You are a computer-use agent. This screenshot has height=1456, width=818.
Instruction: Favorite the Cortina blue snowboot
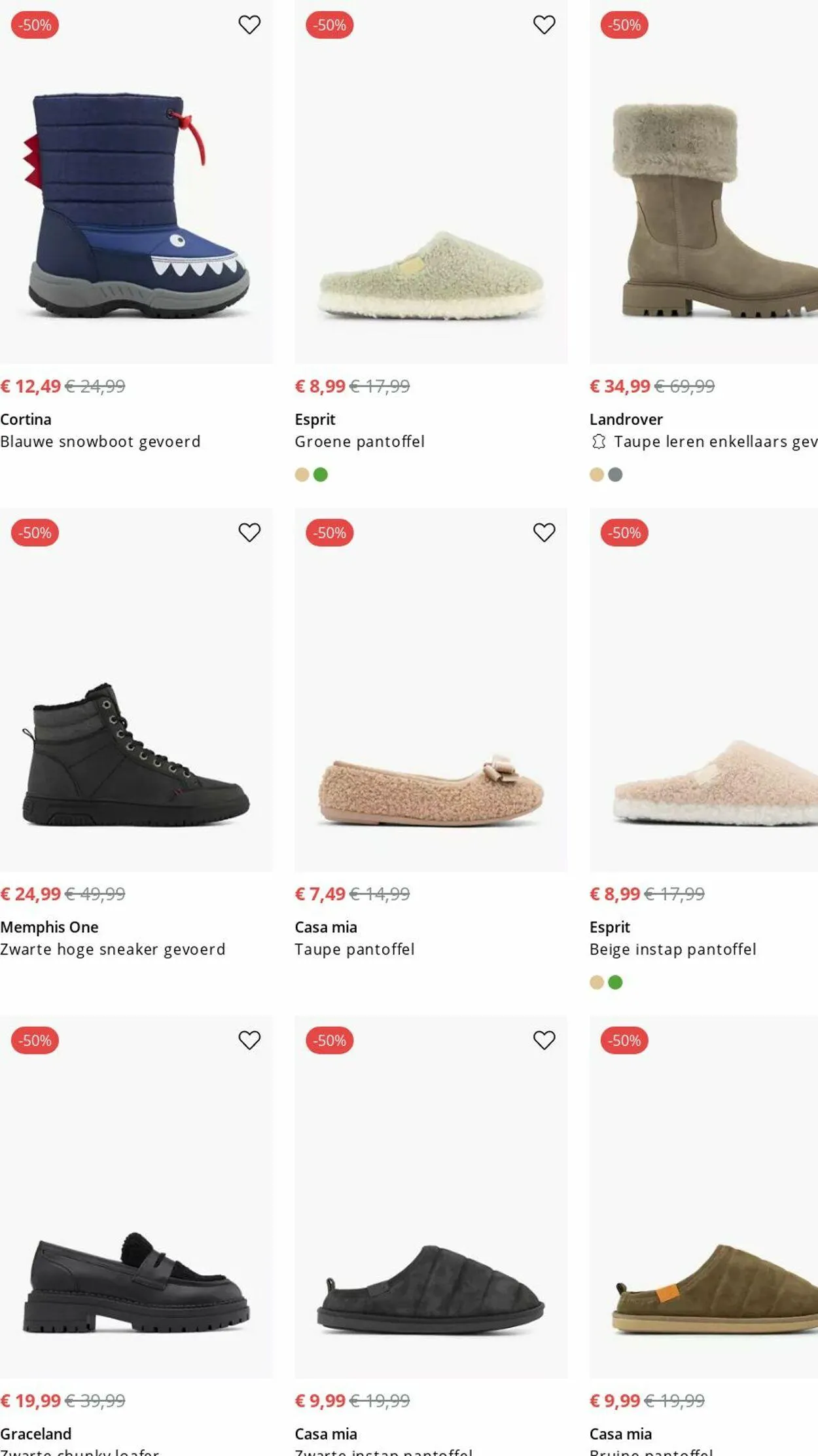tap(249, 25)
